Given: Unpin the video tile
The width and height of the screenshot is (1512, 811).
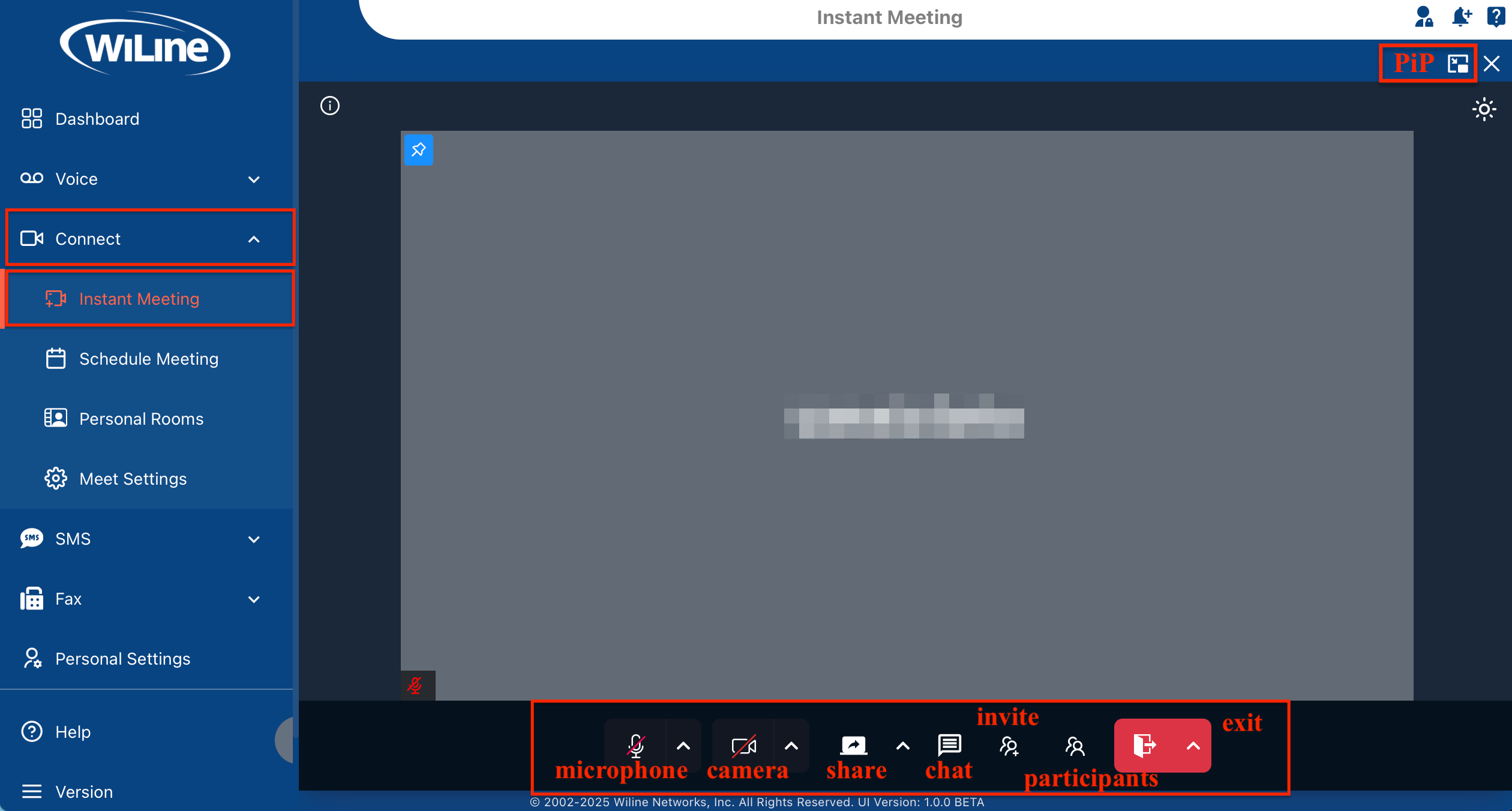Looking at the screenshot, I should coord(419,150).
